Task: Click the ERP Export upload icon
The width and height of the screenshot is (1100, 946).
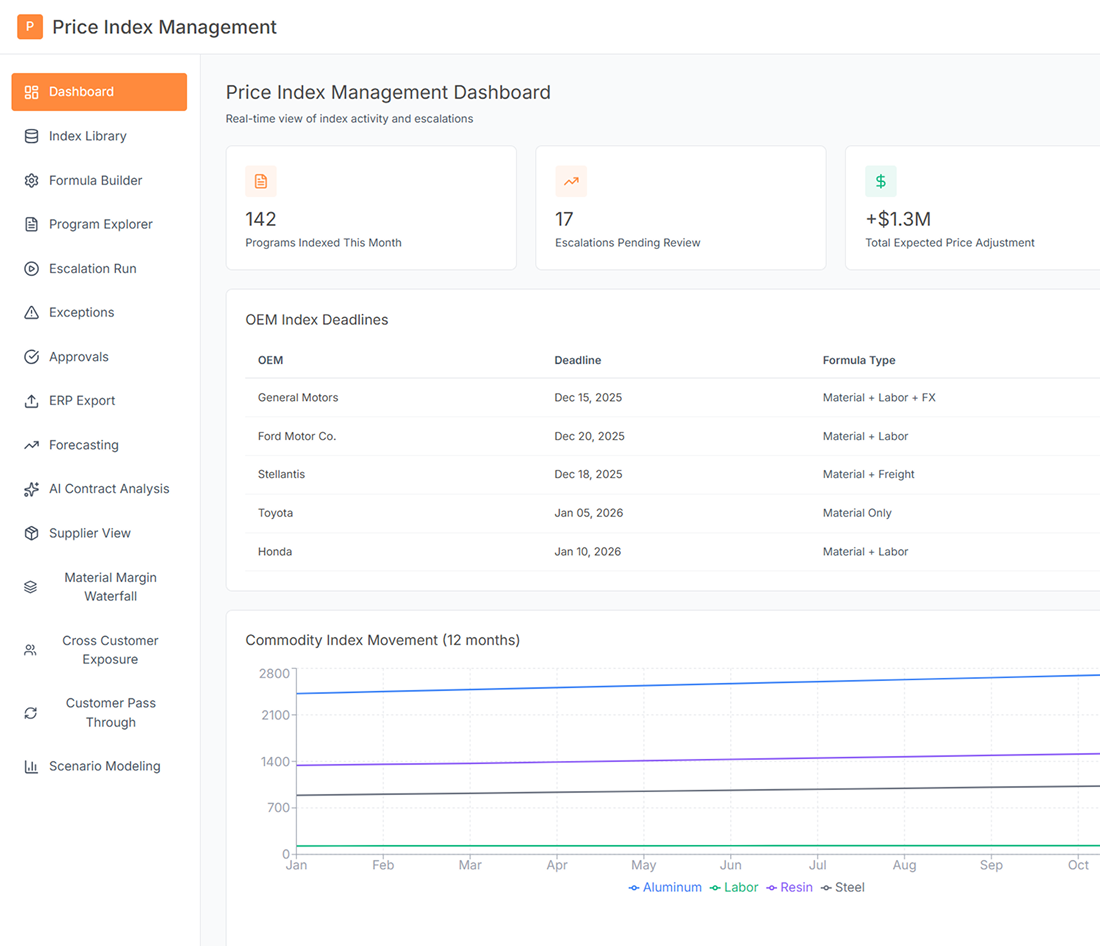Action: 32,401
